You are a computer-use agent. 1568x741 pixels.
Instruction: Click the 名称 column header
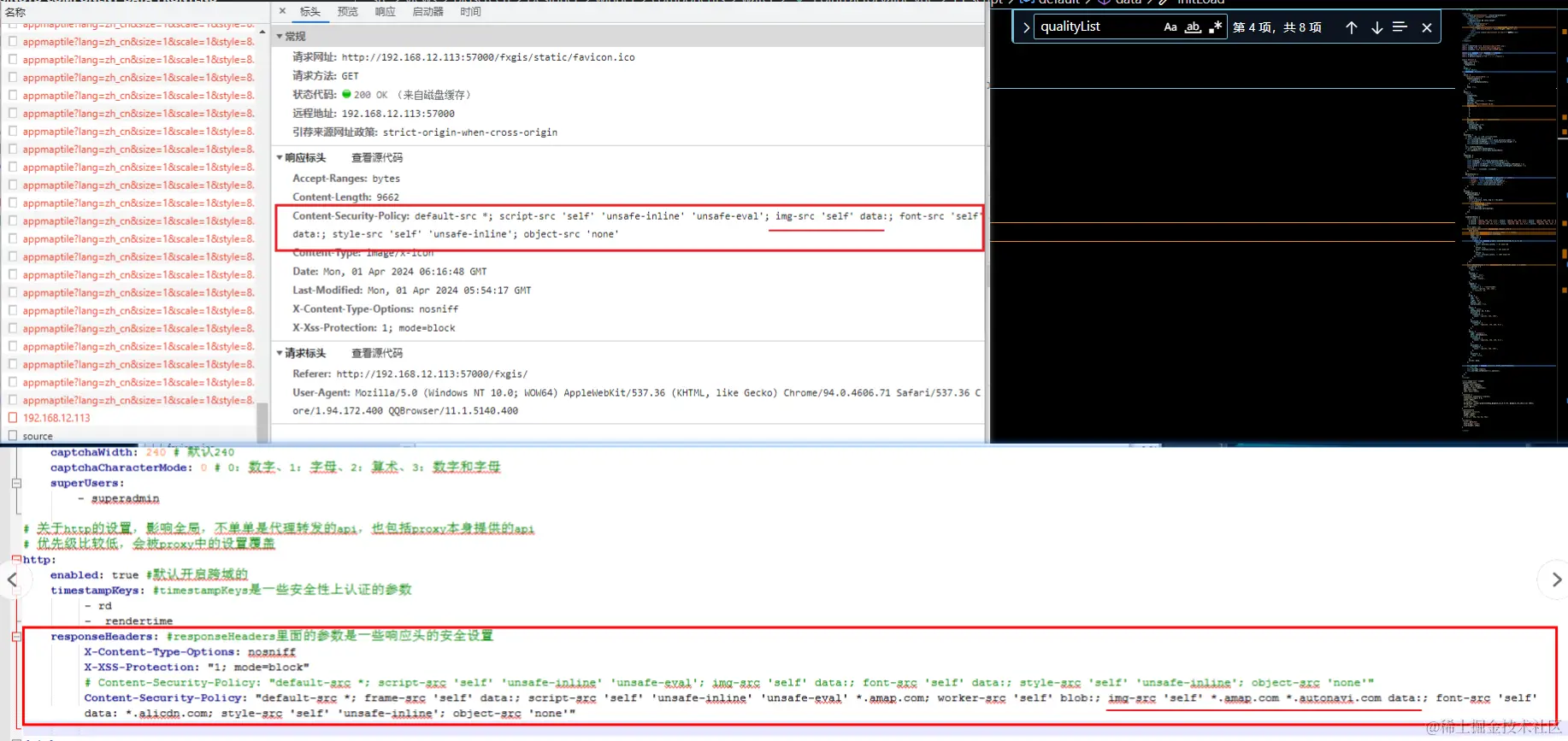click(15, 12)
